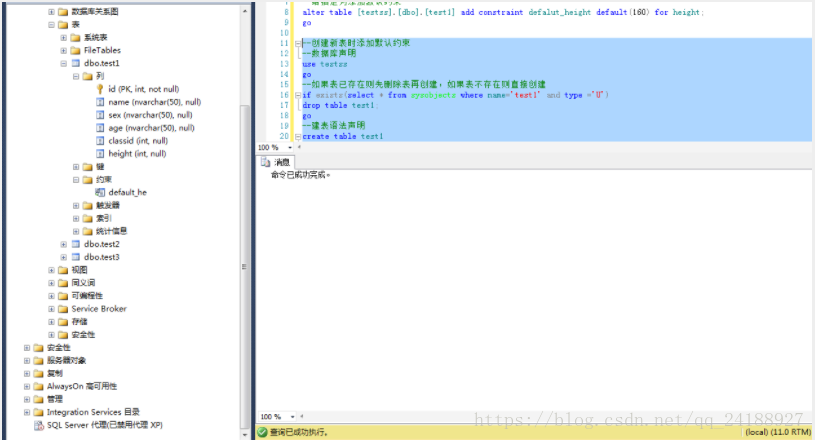
Task: Expand the dbo.test3 table
Action: [x=63, y=257]
